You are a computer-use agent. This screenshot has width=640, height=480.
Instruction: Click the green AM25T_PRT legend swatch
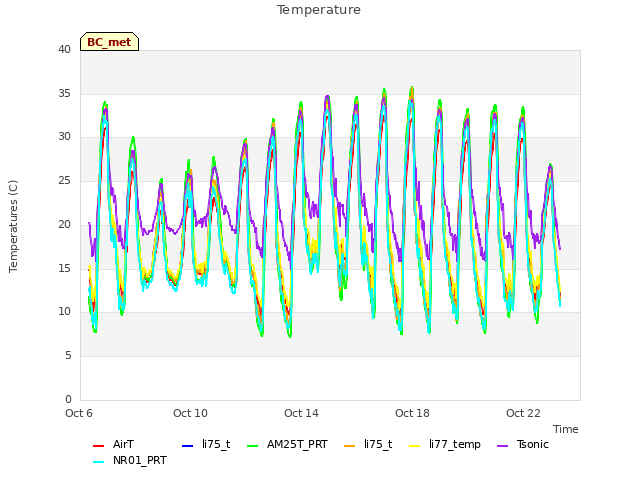click(253, 445)
